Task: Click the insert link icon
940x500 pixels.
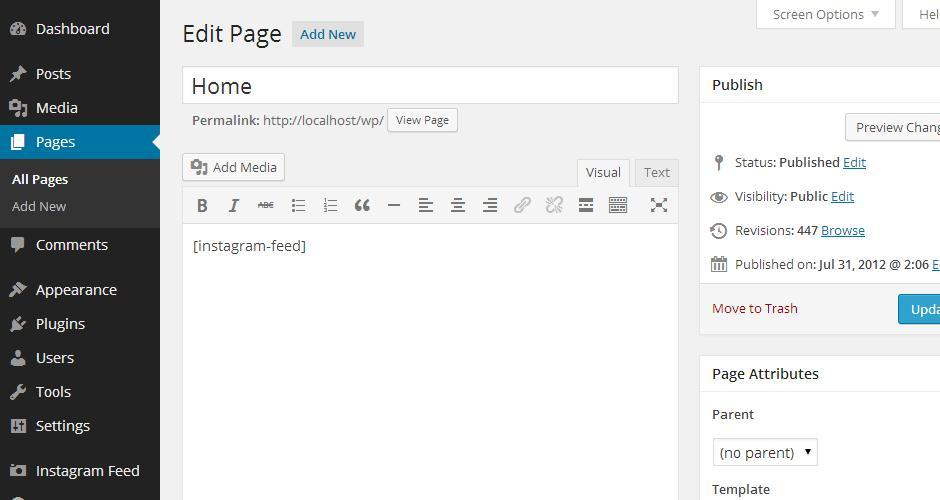Action: tap(522, 205)
